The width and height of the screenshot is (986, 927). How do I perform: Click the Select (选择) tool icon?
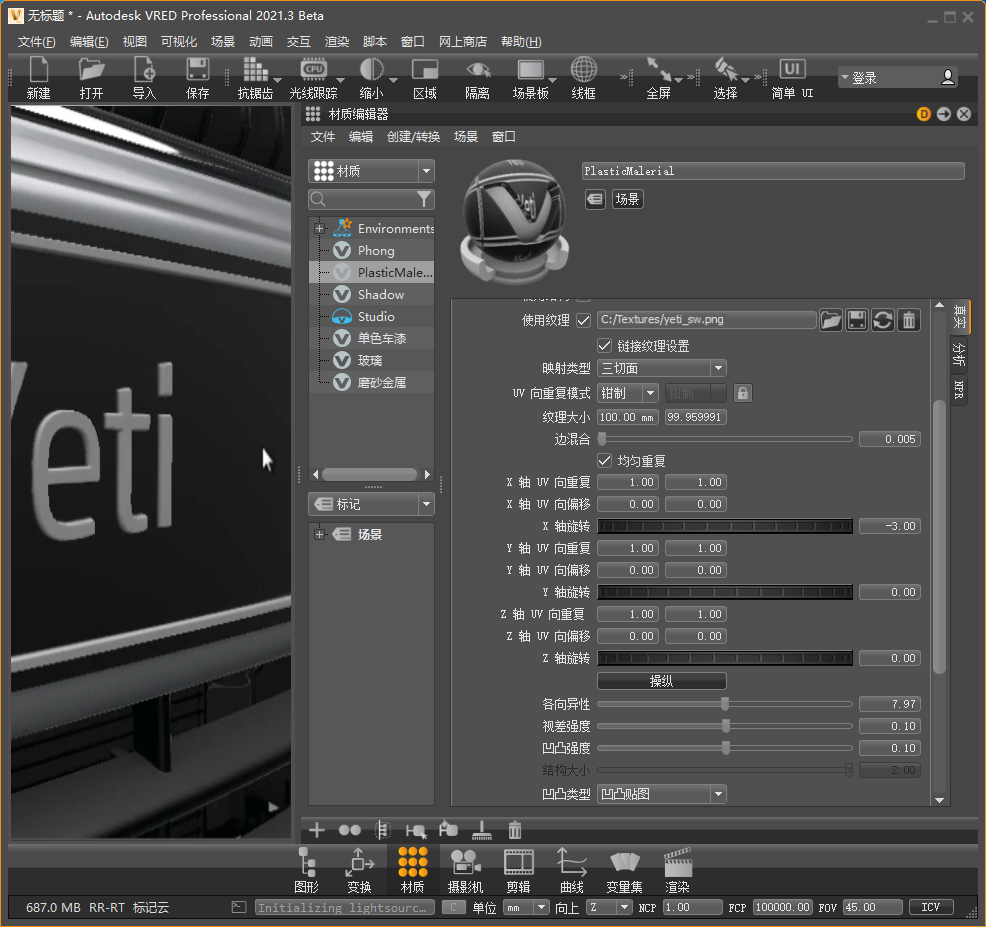[726, 78]
